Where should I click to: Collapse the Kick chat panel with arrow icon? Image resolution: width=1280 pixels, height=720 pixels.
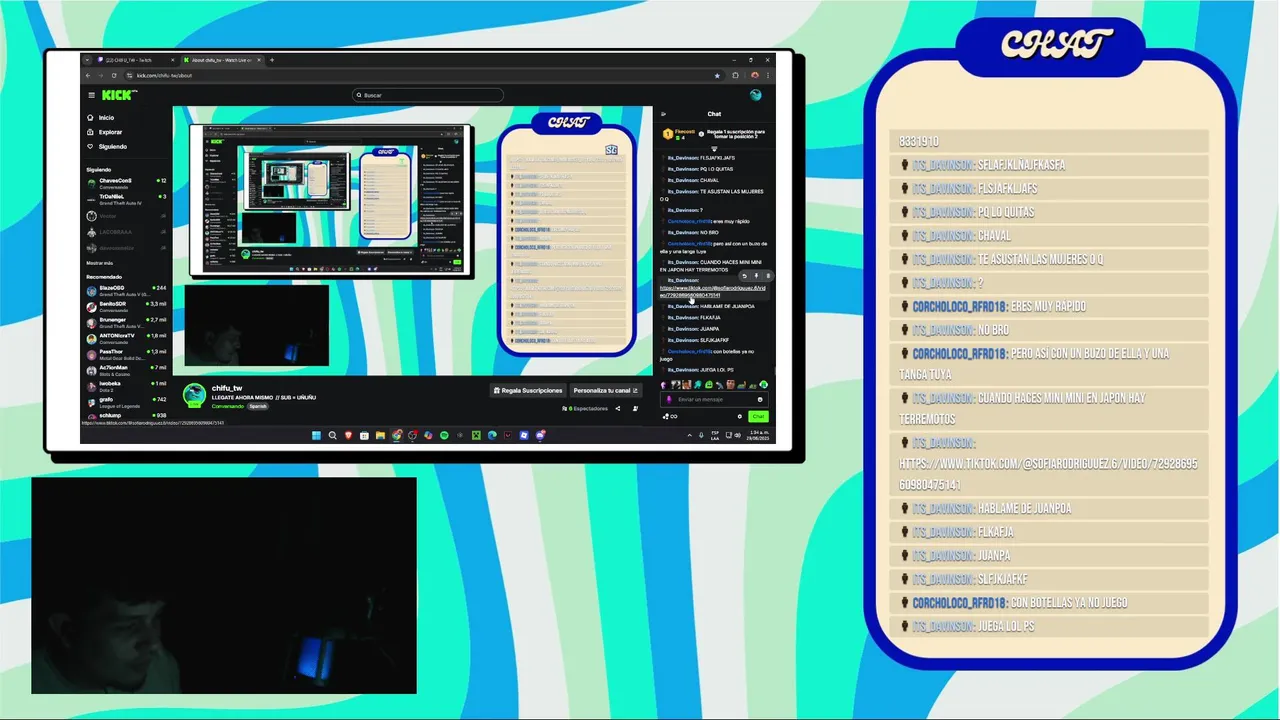tap(663, 114)
